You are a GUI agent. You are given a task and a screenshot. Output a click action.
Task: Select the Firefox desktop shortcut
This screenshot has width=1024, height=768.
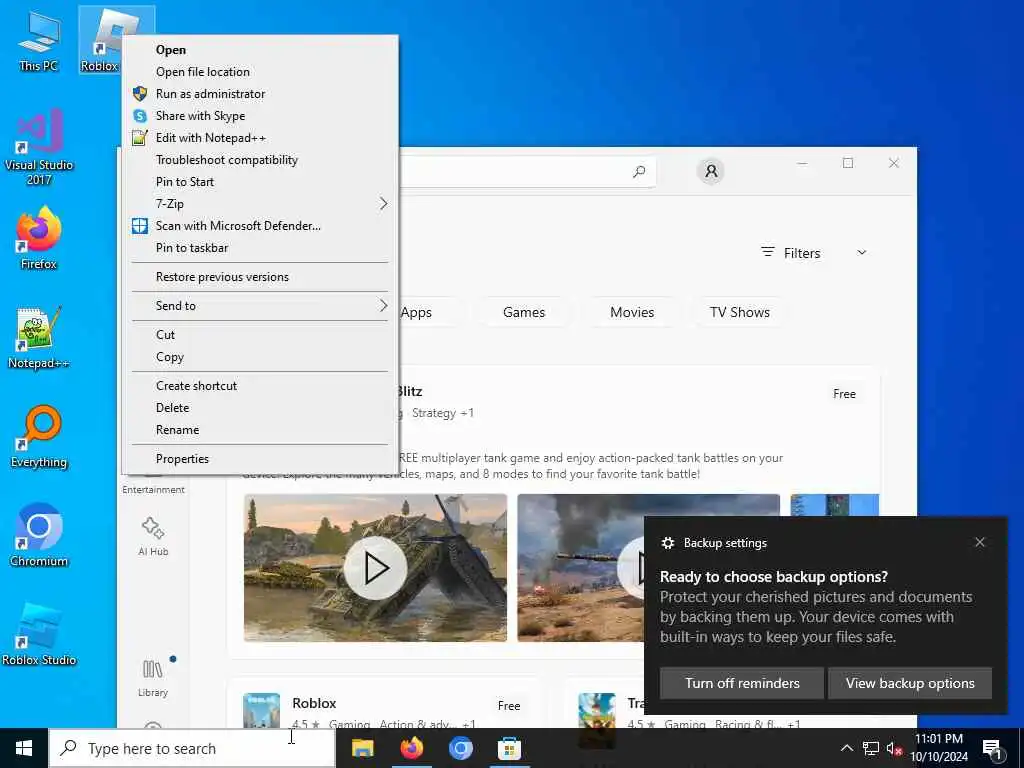coord(39,238)
